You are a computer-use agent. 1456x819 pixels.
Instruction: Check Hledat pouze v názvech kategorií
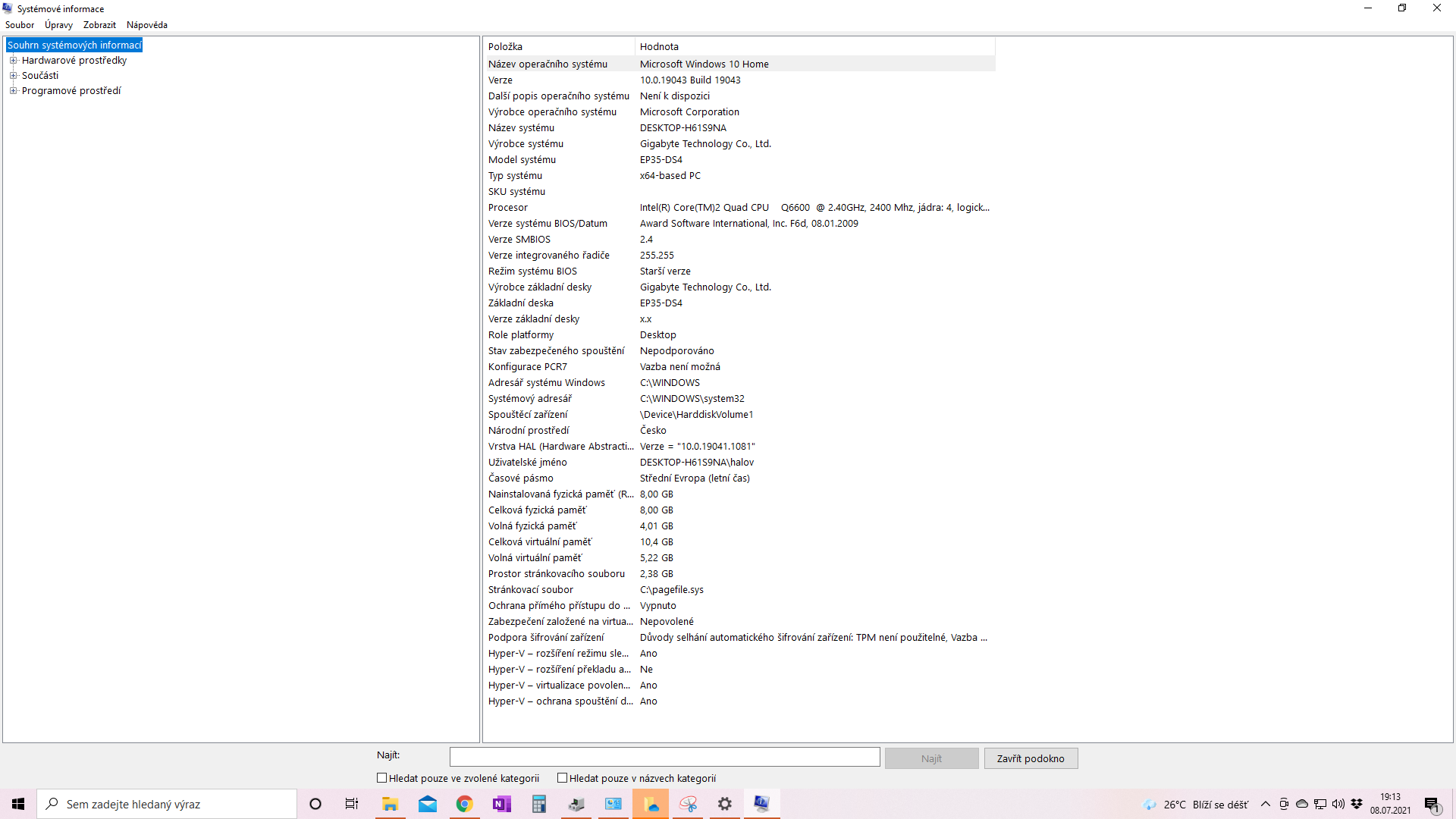pyautogui.click(x=563, y=778)
